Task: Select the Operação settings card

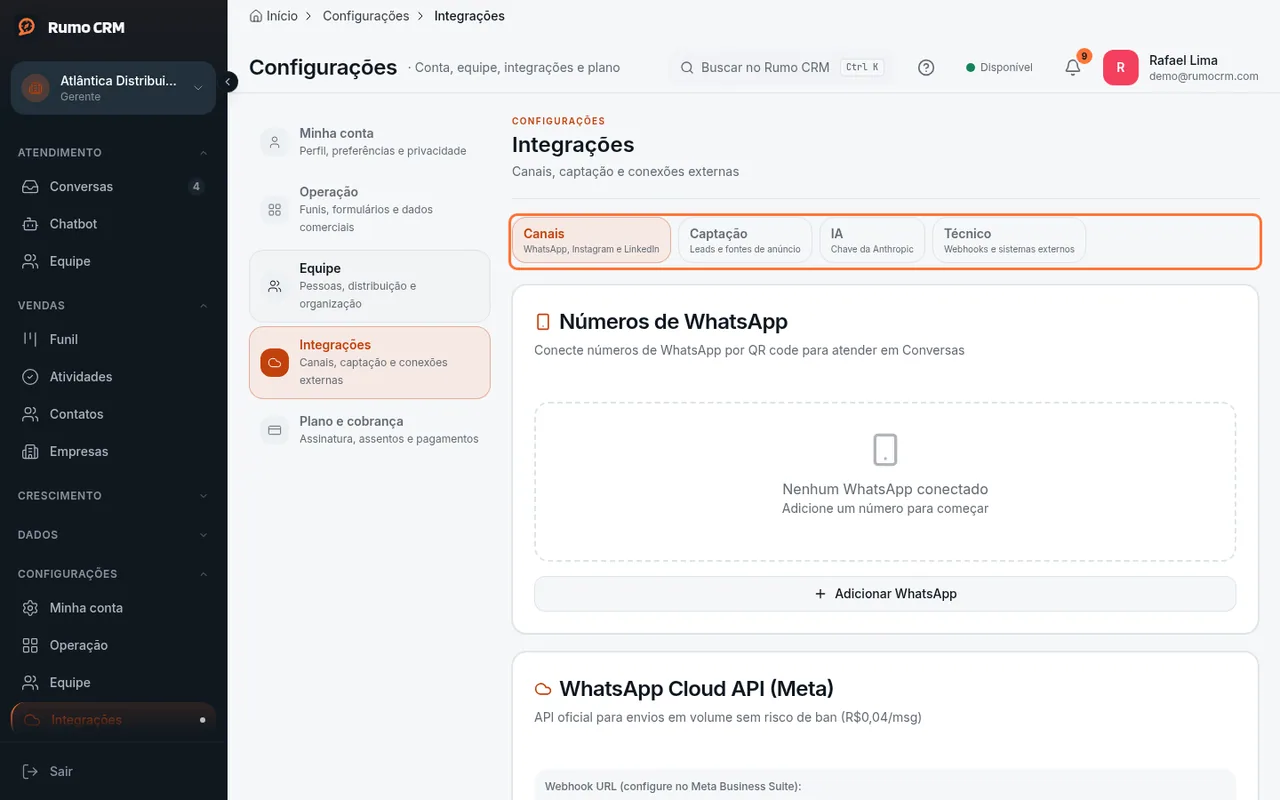Action: point(369,209)
